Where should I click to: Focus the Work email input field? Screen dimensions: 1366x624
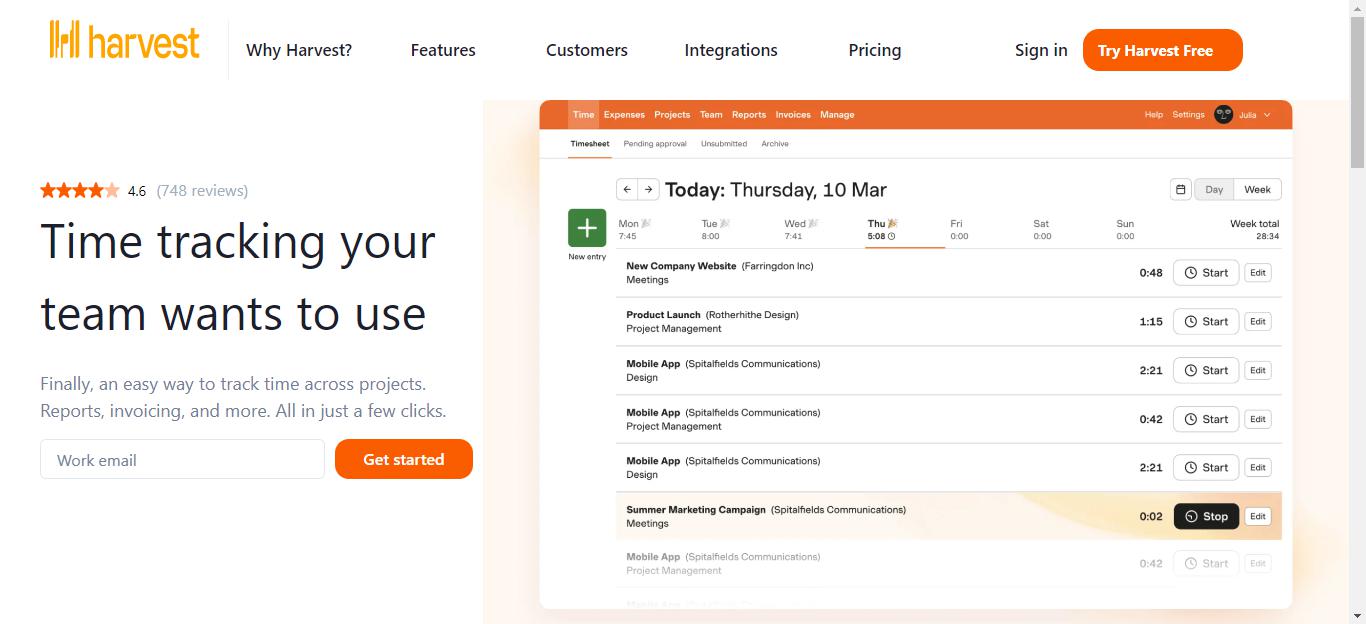[x=182, y=460]
